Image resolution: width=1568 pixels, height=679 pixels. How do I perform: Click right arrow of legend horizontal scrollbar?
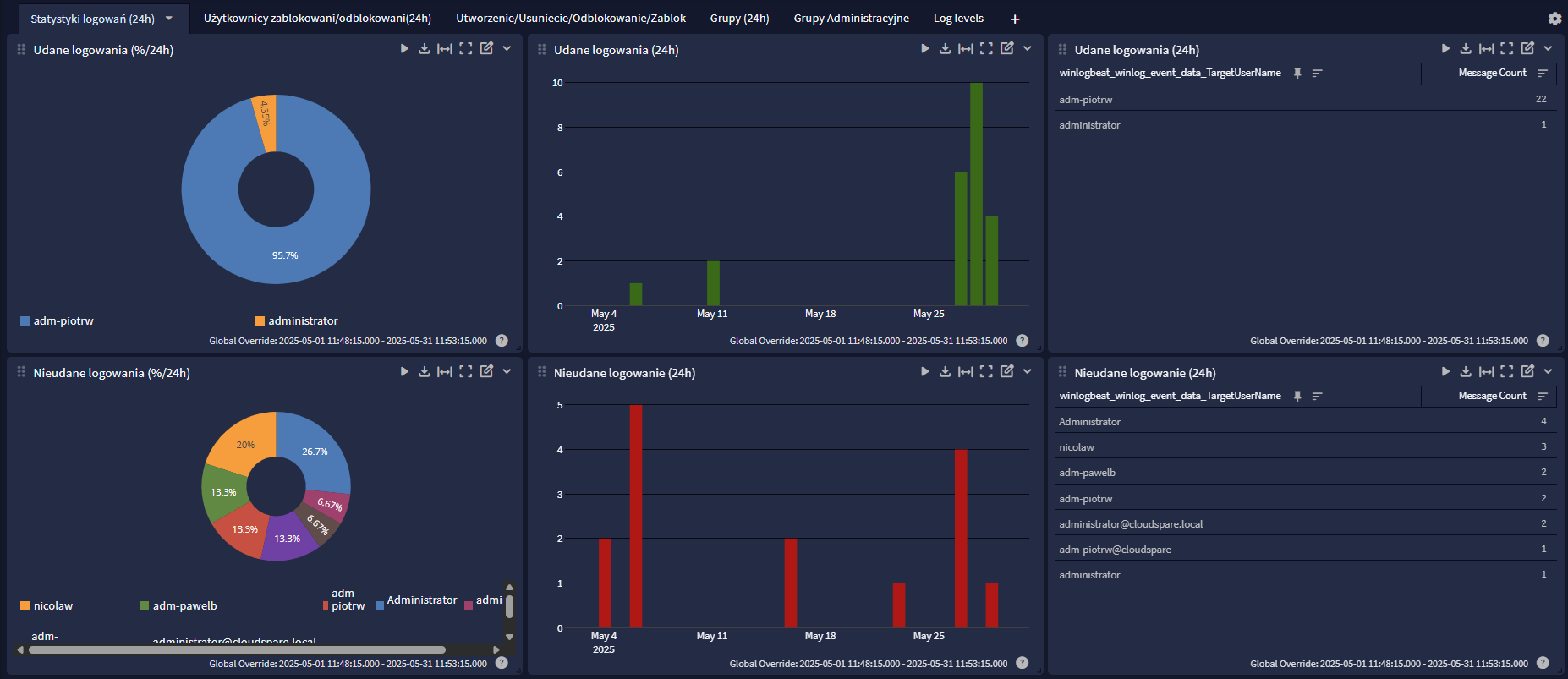click(496, 649)
